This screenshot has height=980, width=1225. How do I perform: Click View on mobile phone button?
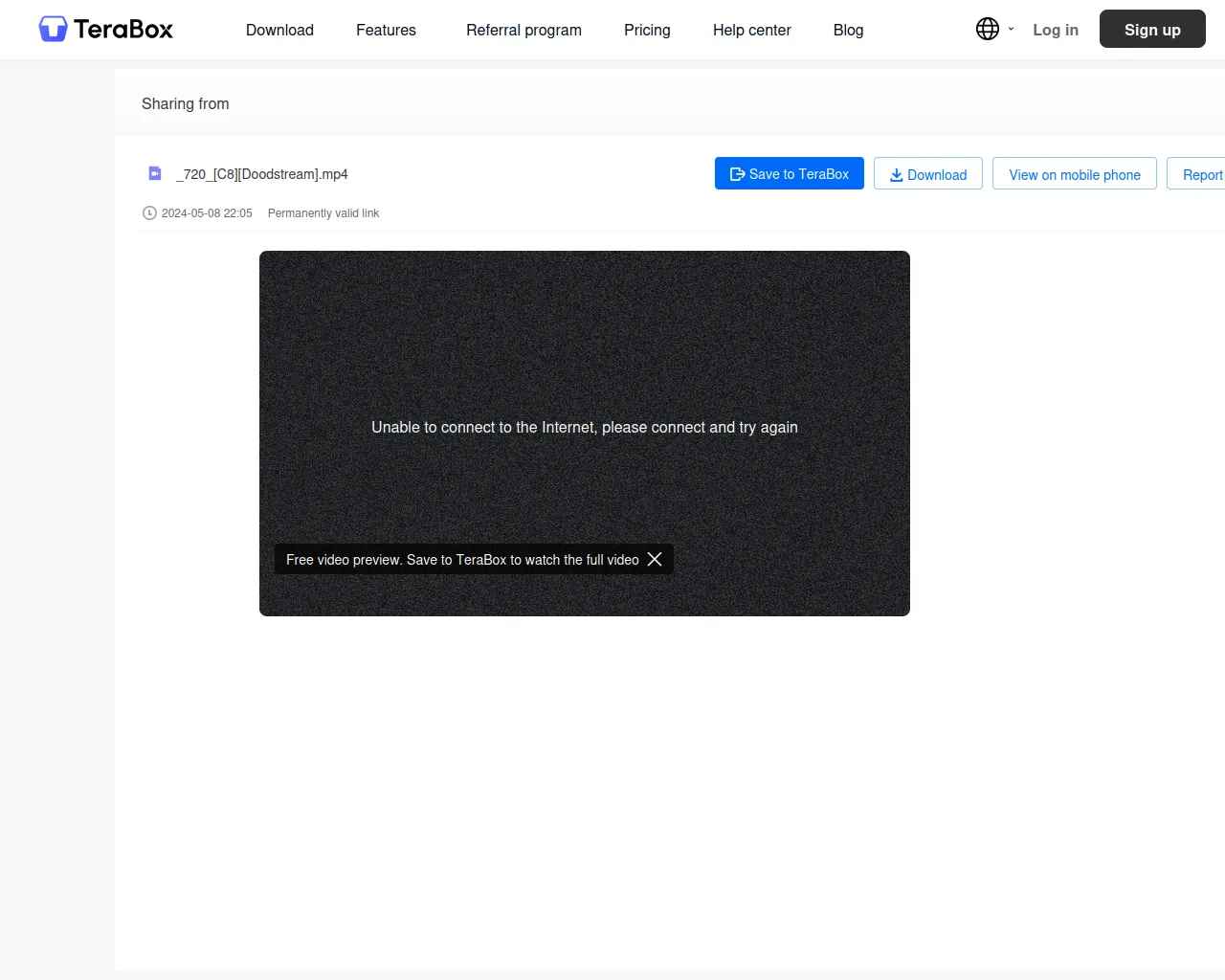point(1074,174)
